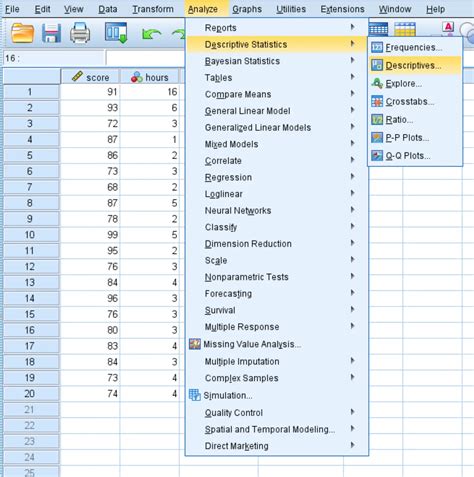Select Classify menu entry
The height and width of the screenshot is (477, 474).
click(x=277, y=227)
